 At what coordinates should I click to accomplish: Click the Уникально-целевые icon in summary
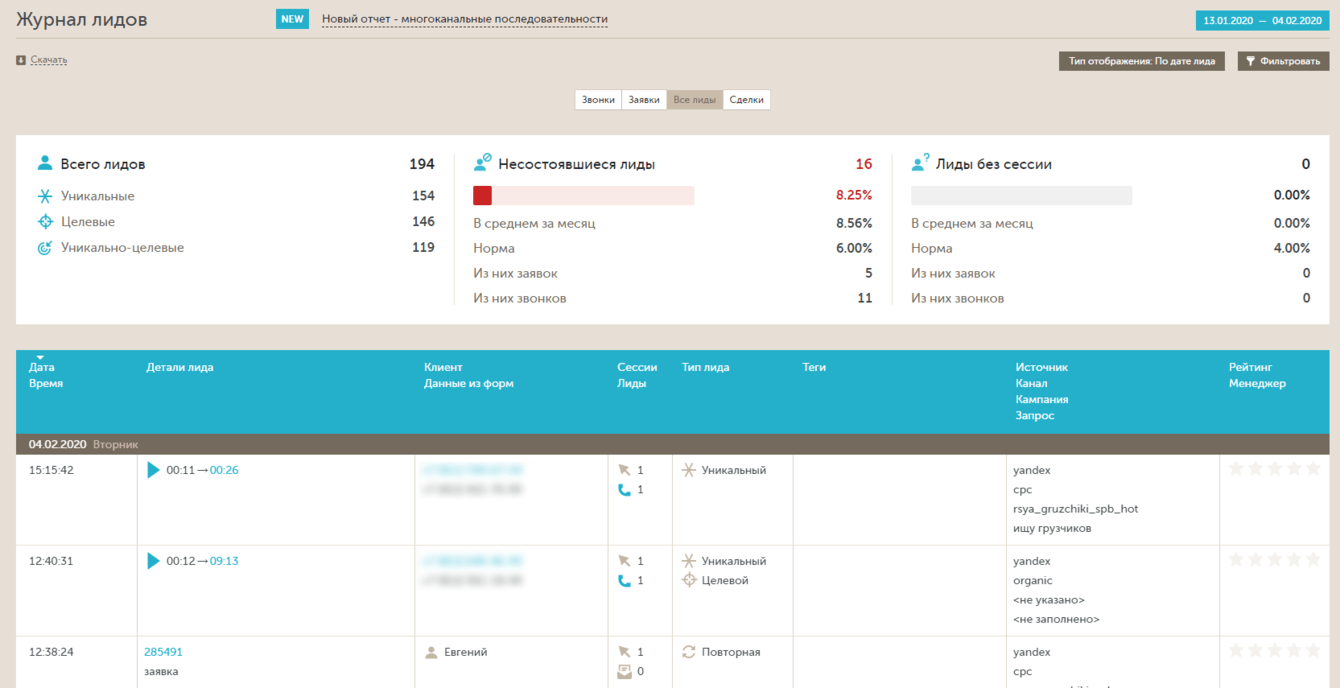[x=45, y=248]
